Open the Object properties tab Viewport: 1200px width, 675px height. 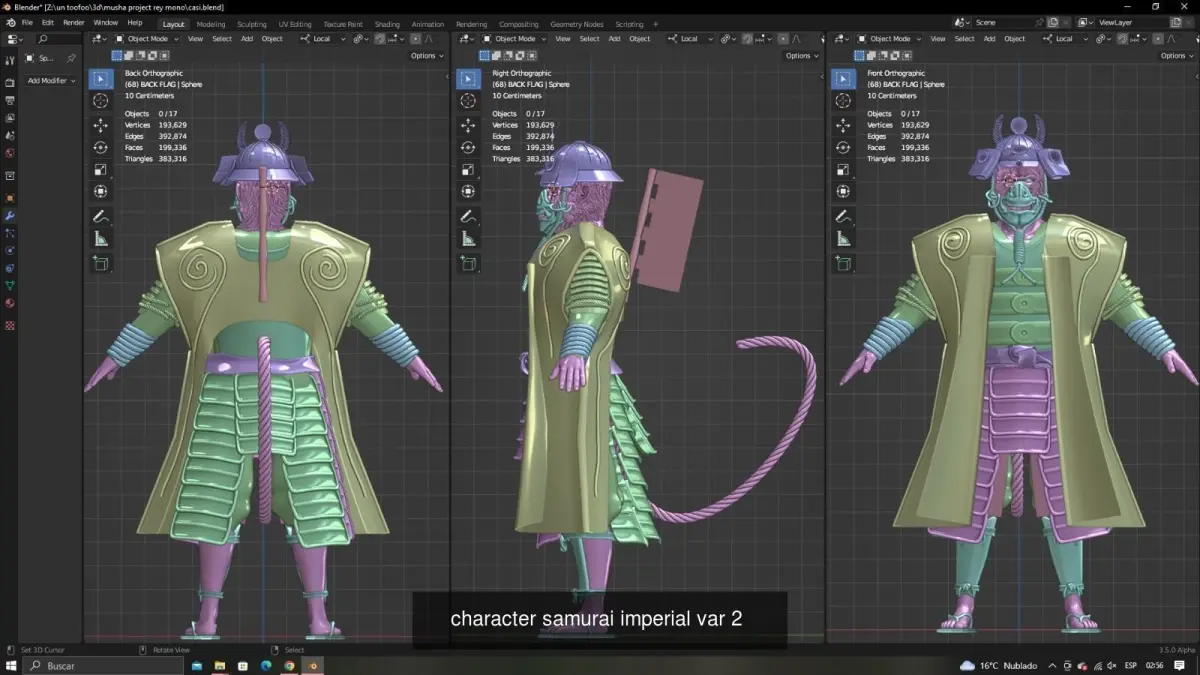tap(10, 198)
